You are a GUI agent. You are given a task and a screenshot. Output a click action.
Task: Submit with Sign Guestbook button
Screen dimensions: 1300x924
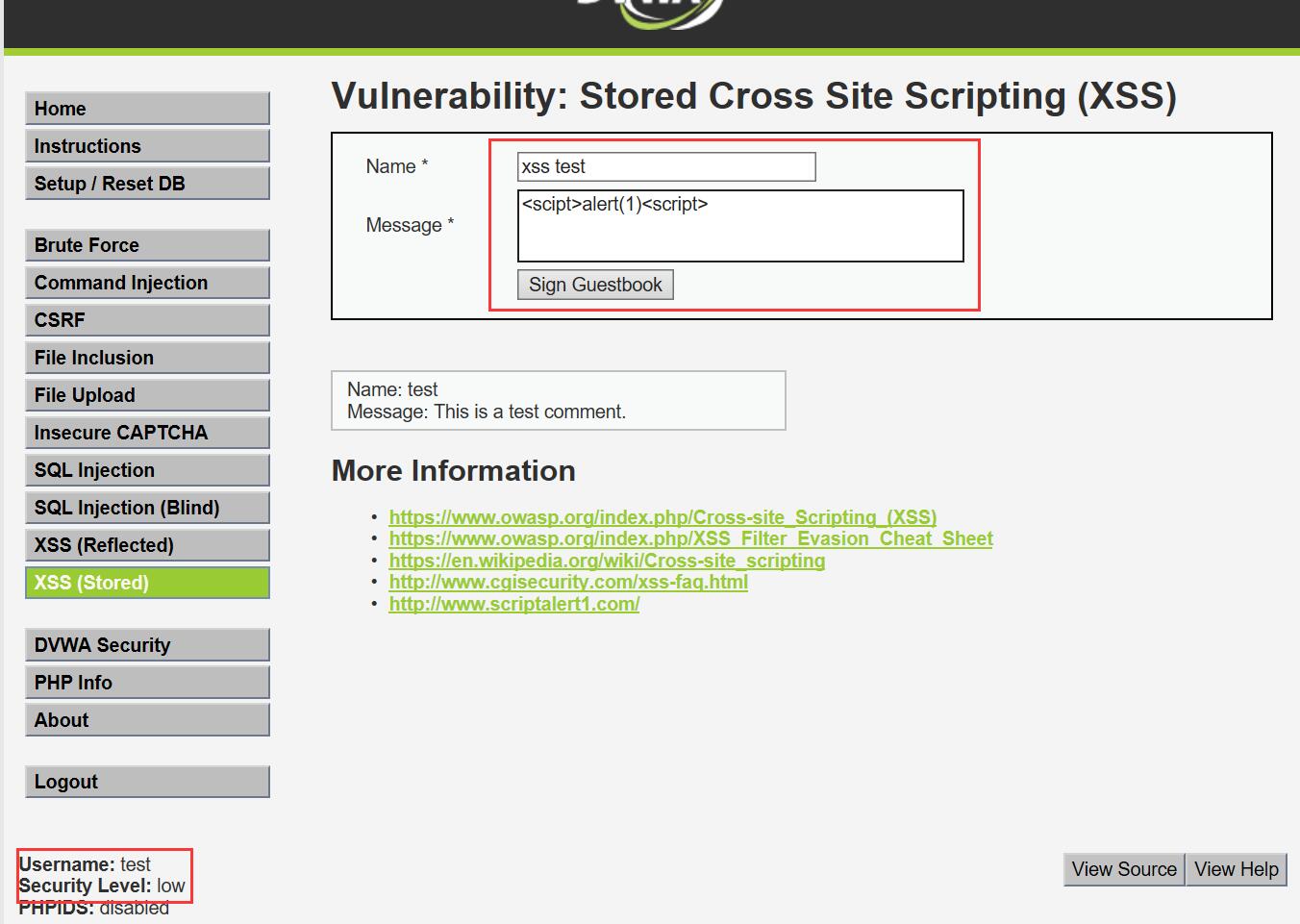tap(595, 285)
